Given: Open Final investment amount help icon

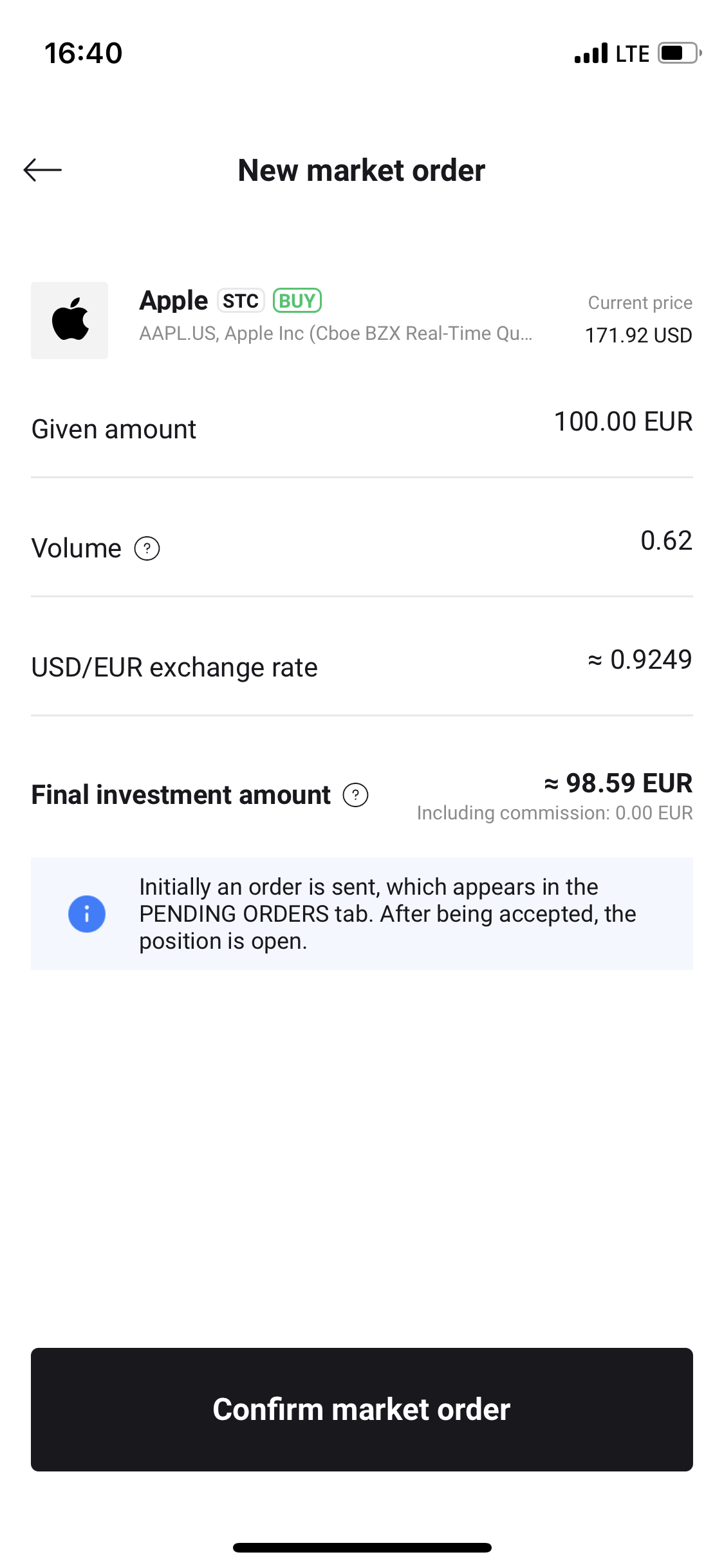Looking at the screenshot, I should [355, 795].
